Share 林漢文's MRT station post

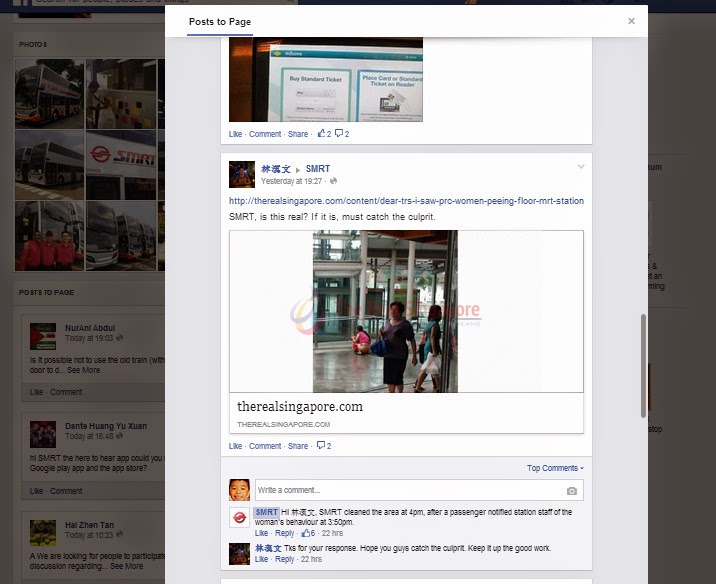click(298, 446)
